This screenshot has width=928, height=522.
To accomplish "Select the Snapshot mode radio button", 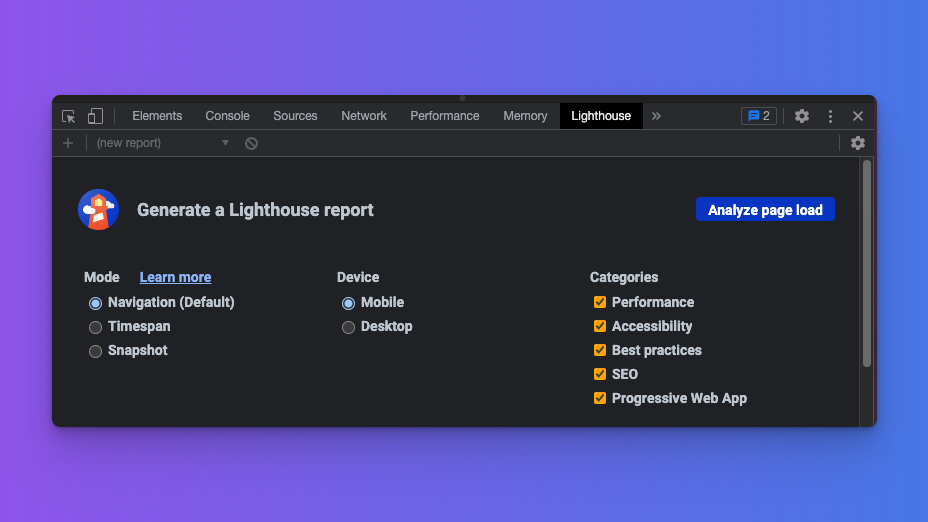I will [96, 351].
